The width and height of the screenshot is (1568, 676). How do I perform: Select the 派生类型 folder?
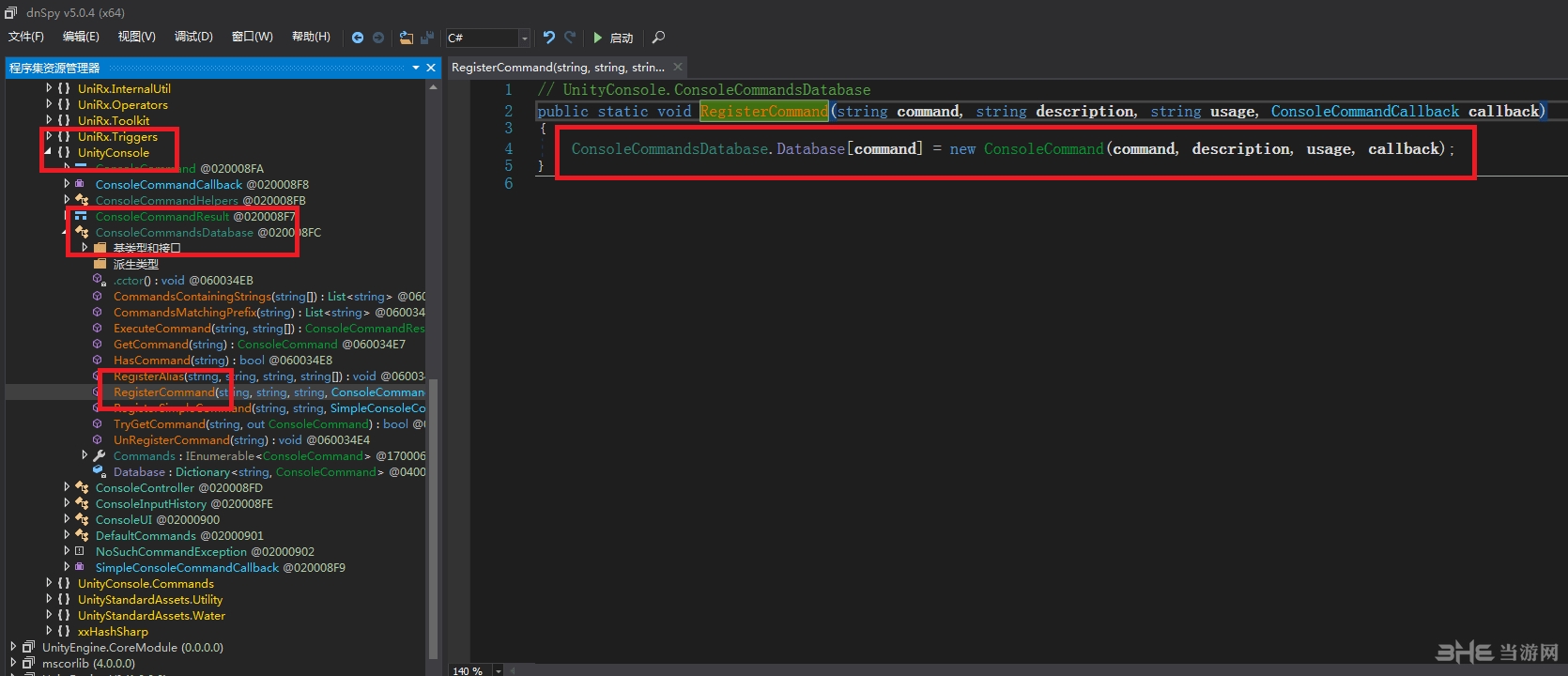pos(136,264)
